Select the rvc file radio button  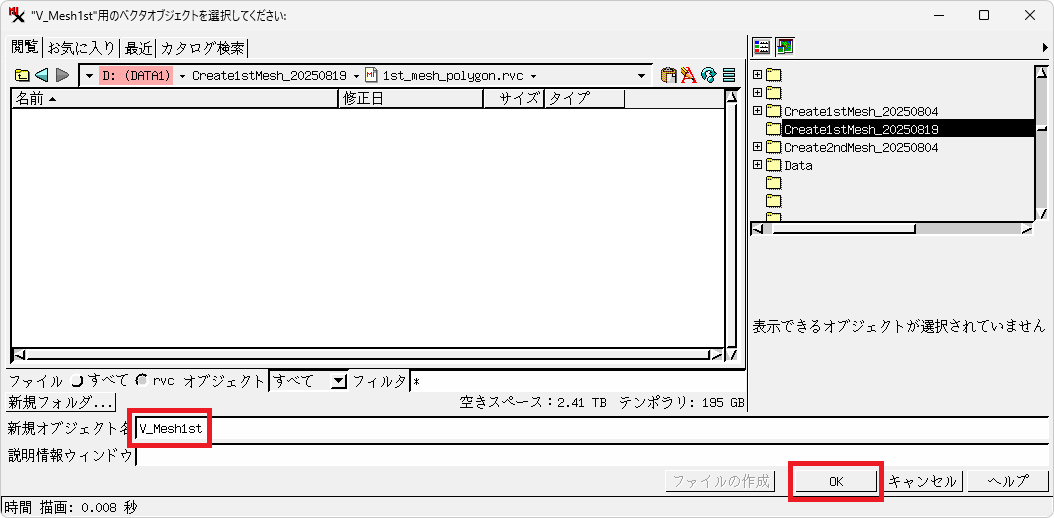pyautogui.click(x=142, y=380)
